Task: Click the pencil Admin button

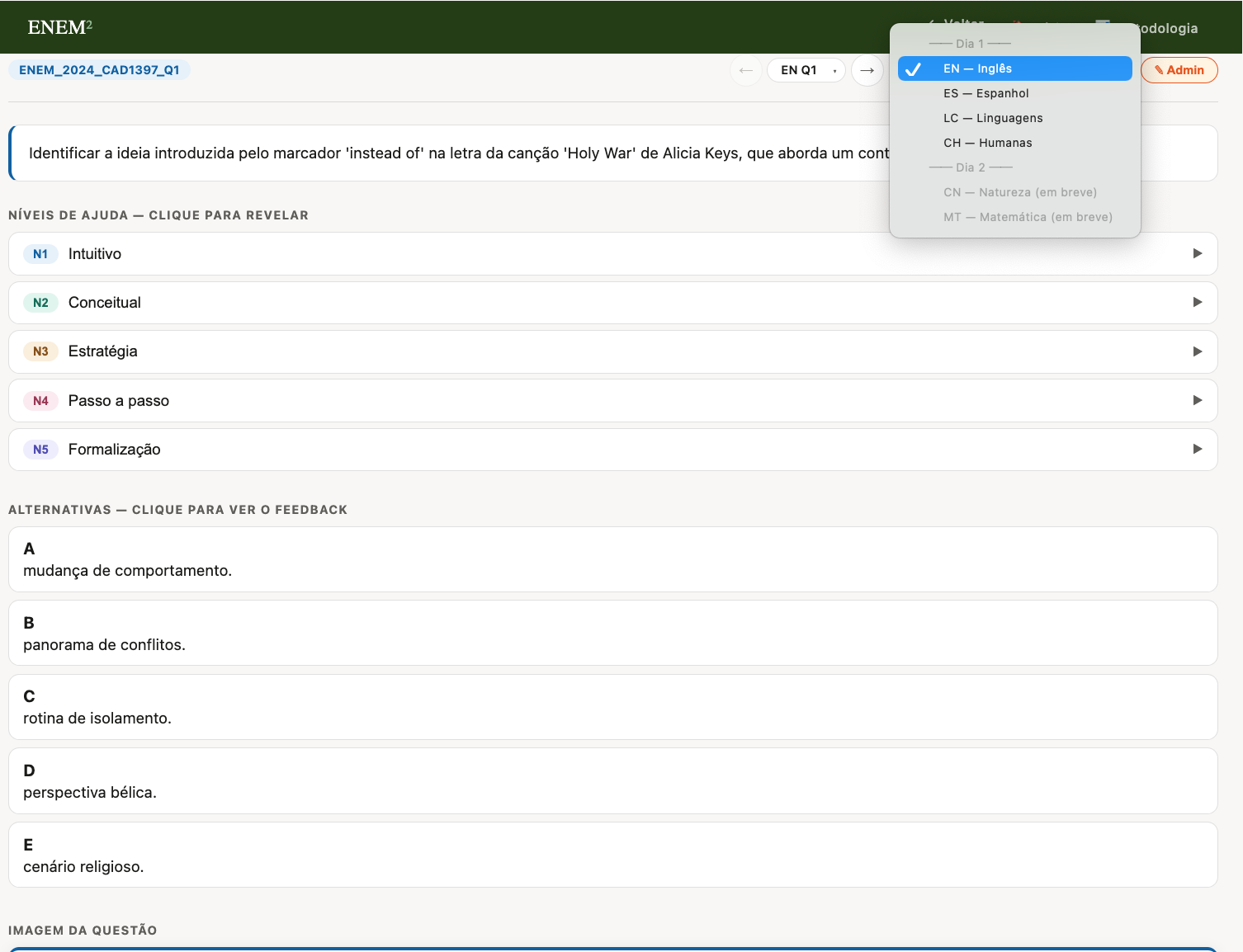Action: pyautogui.click(x=1179, y=70)
